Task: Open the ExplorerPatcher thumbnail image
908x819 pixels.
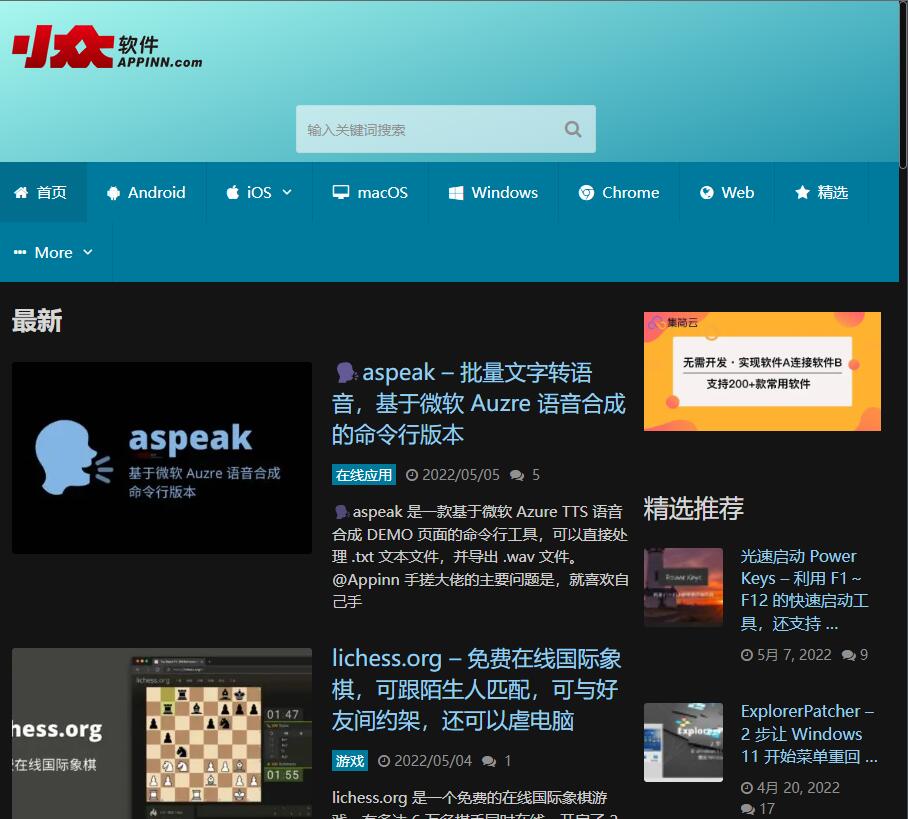Action: point(683,743)
